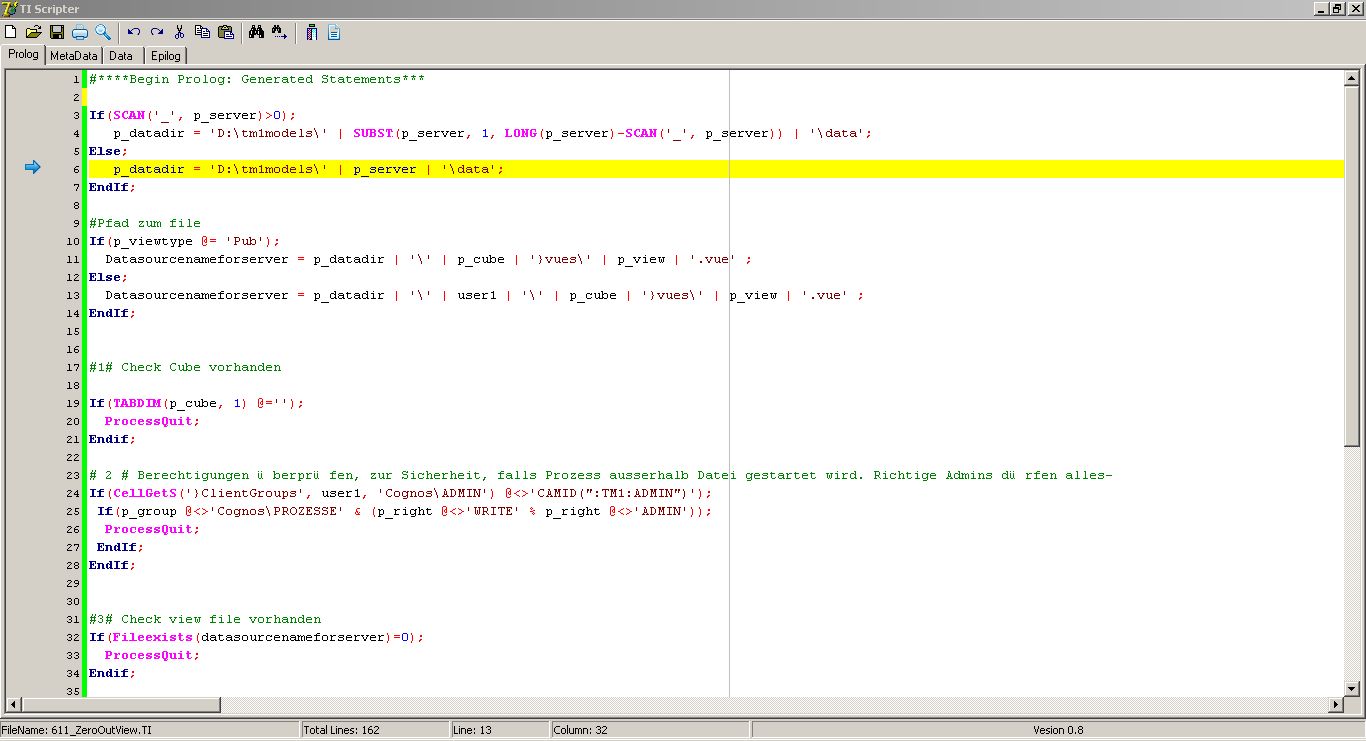Minimize the TI Scripter window
The width and height of the screenshot is (1366, 741).
1319,8
